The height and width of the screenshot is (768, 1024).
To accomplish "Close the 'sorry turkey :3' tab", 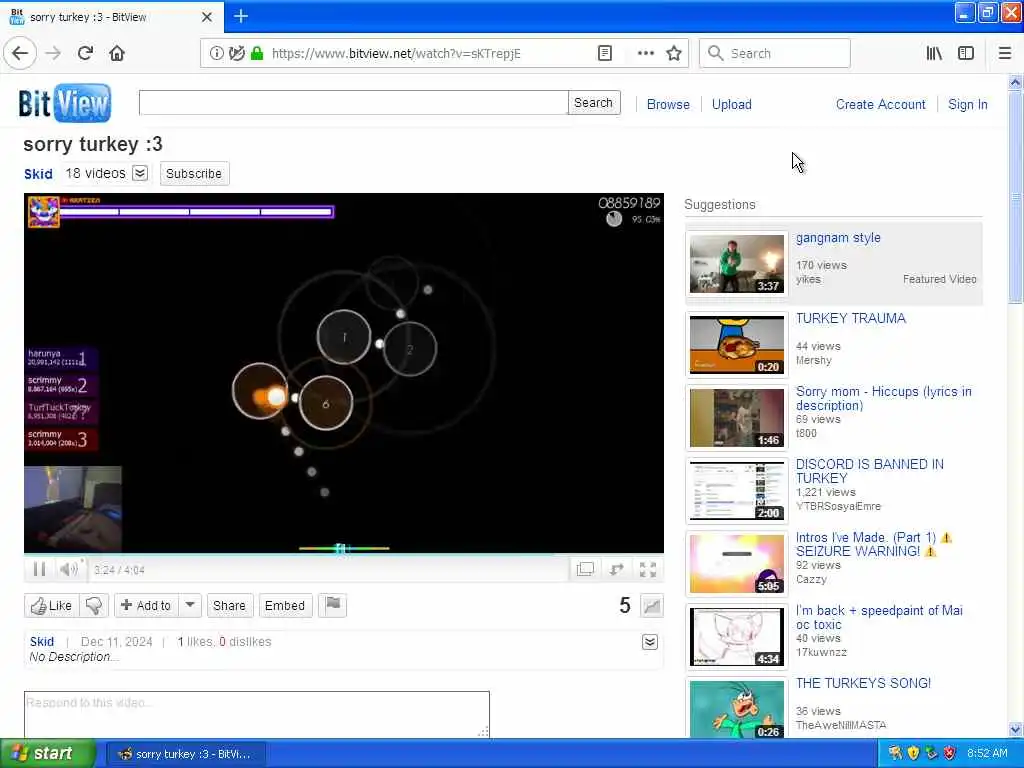I will pos(206,17).
